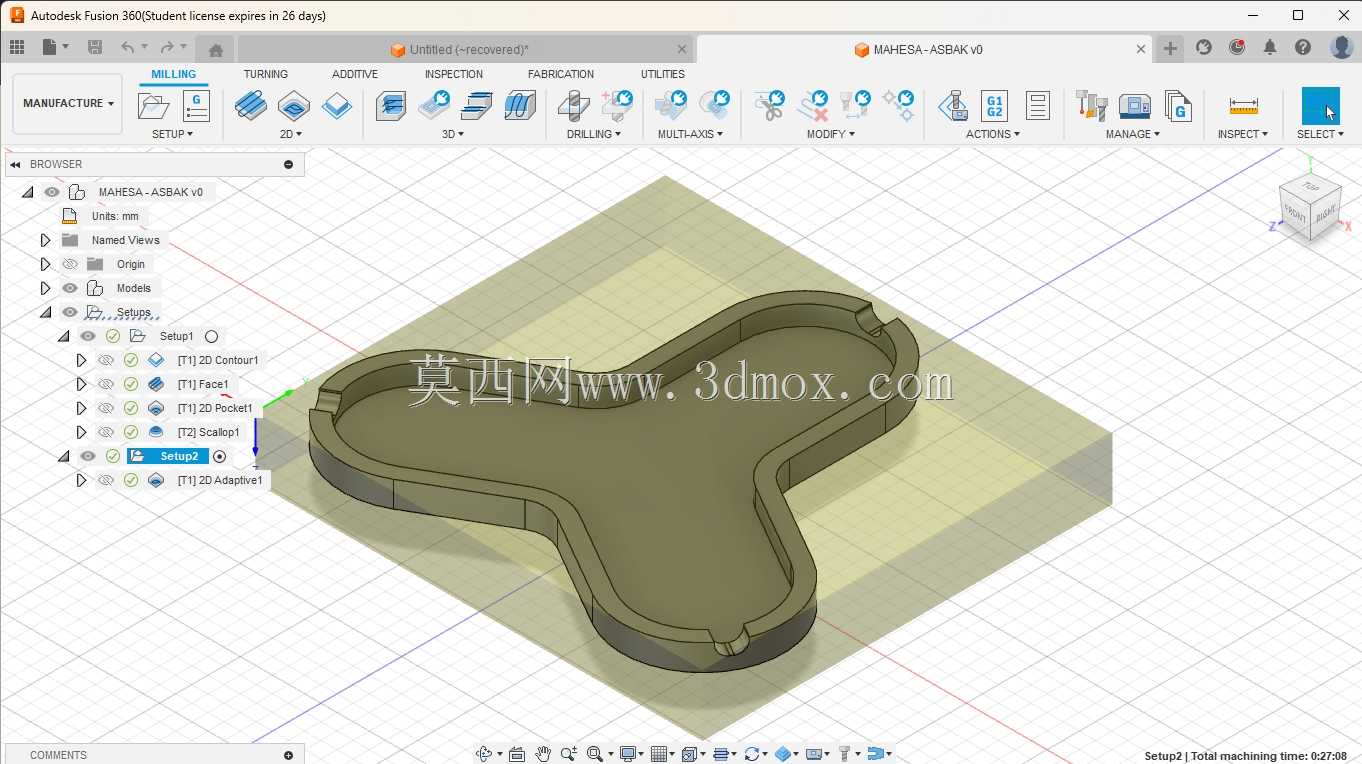Open the Help question mark button

1303,47
